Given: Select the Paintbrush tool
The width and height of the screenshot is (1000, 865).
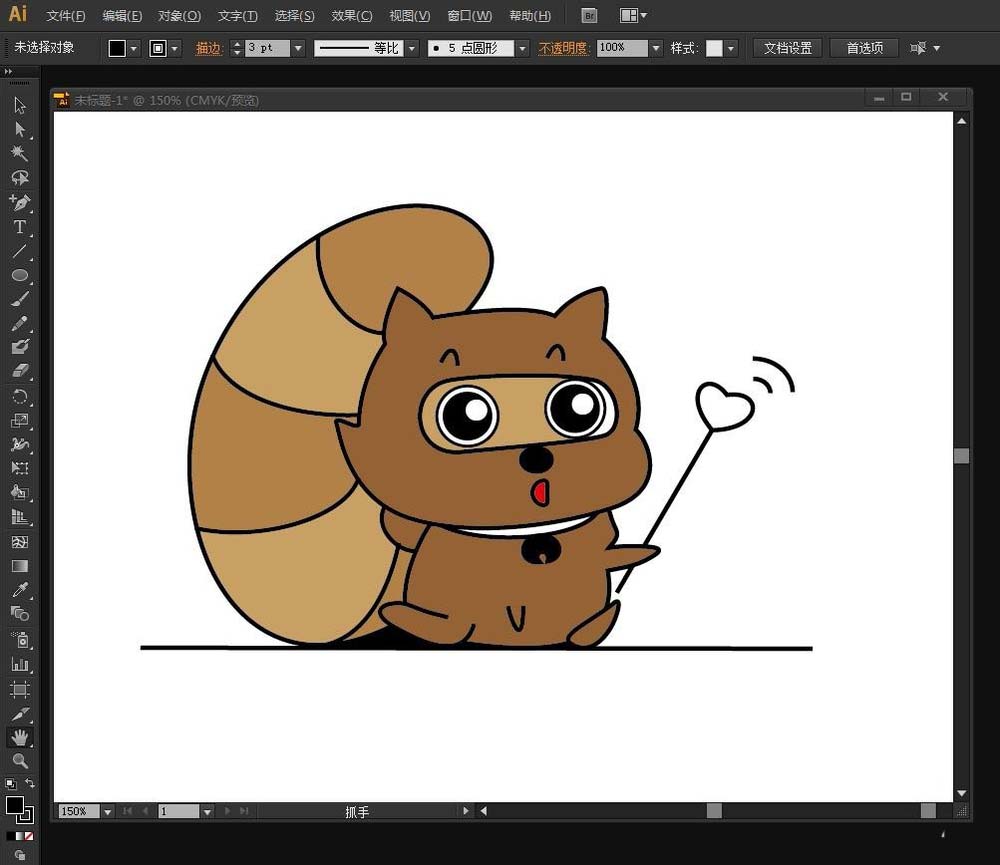Looking at the screenshot, I should tap(19, 299).
